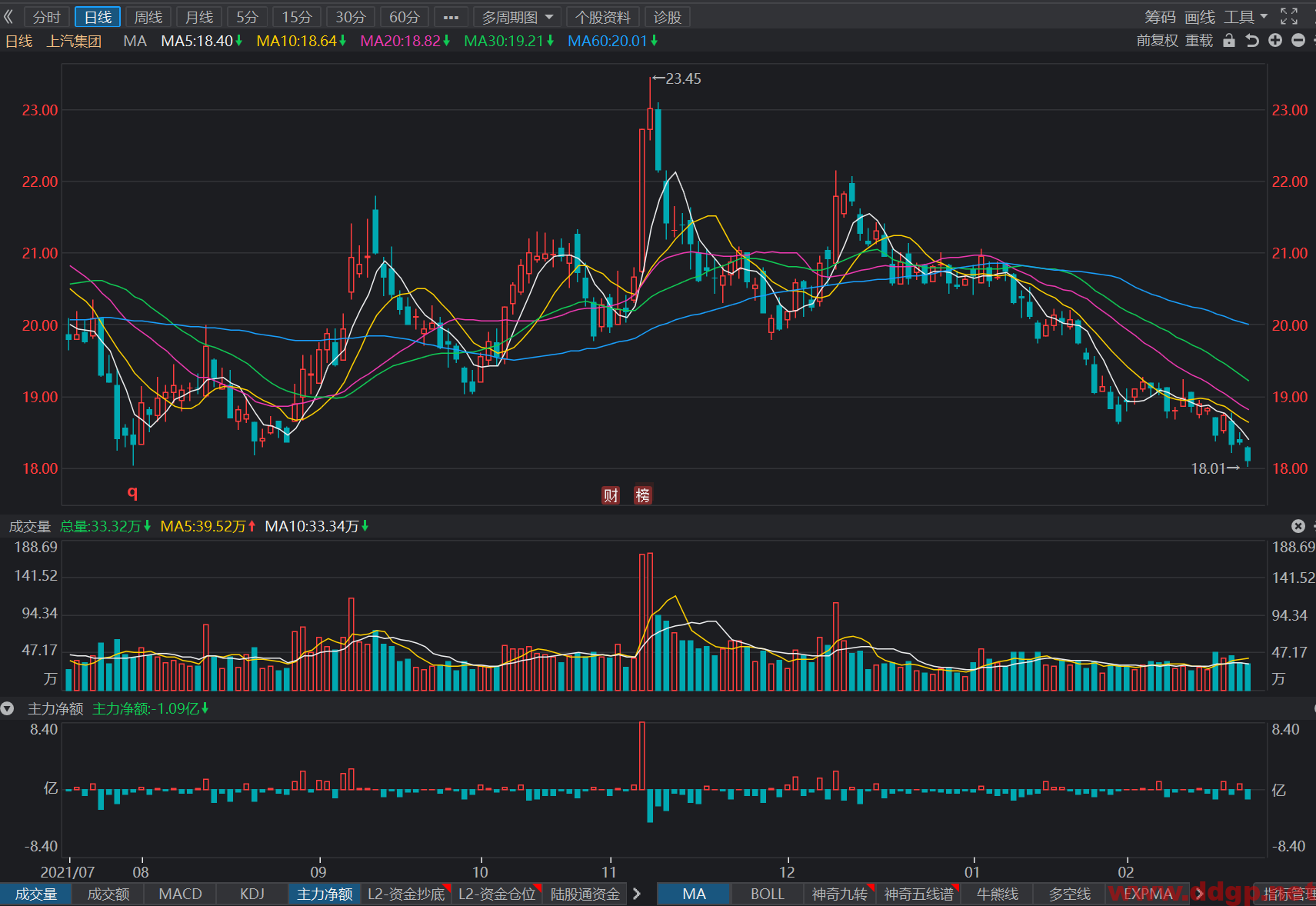Open 个股资料 stock information
Viewport: 1316px width, 906px height.
[x=602, y=17]
